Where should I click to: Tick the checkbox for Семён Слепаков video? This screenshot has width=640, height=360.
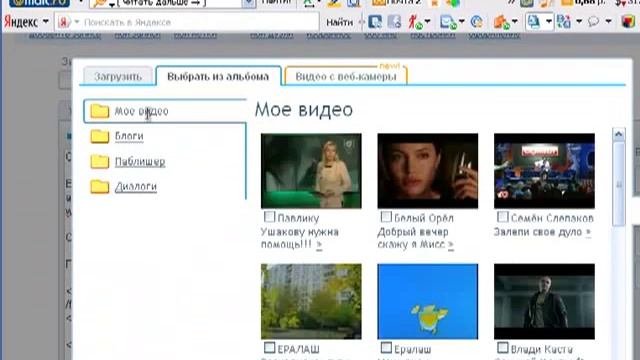[502, 217]
